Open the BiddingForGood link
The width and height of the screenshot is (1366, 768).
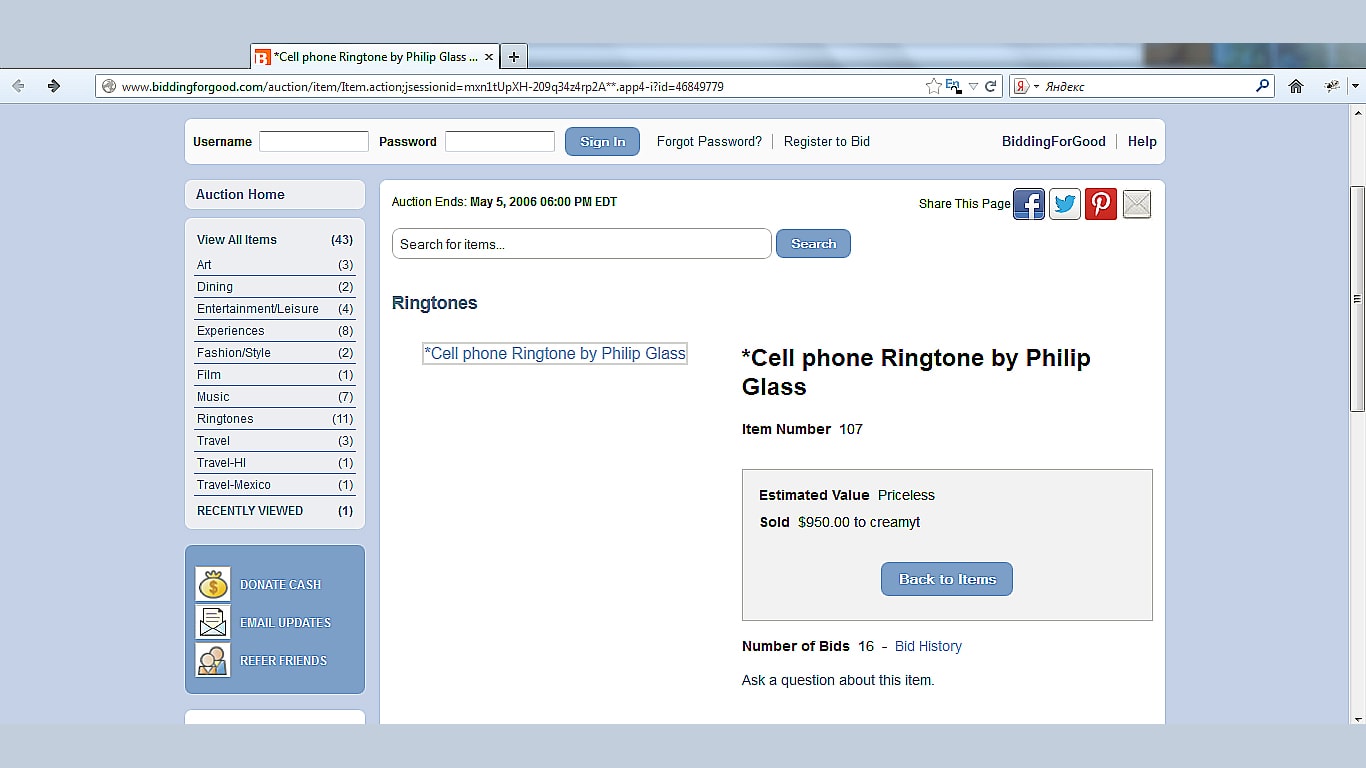[x=1054, y=142]
